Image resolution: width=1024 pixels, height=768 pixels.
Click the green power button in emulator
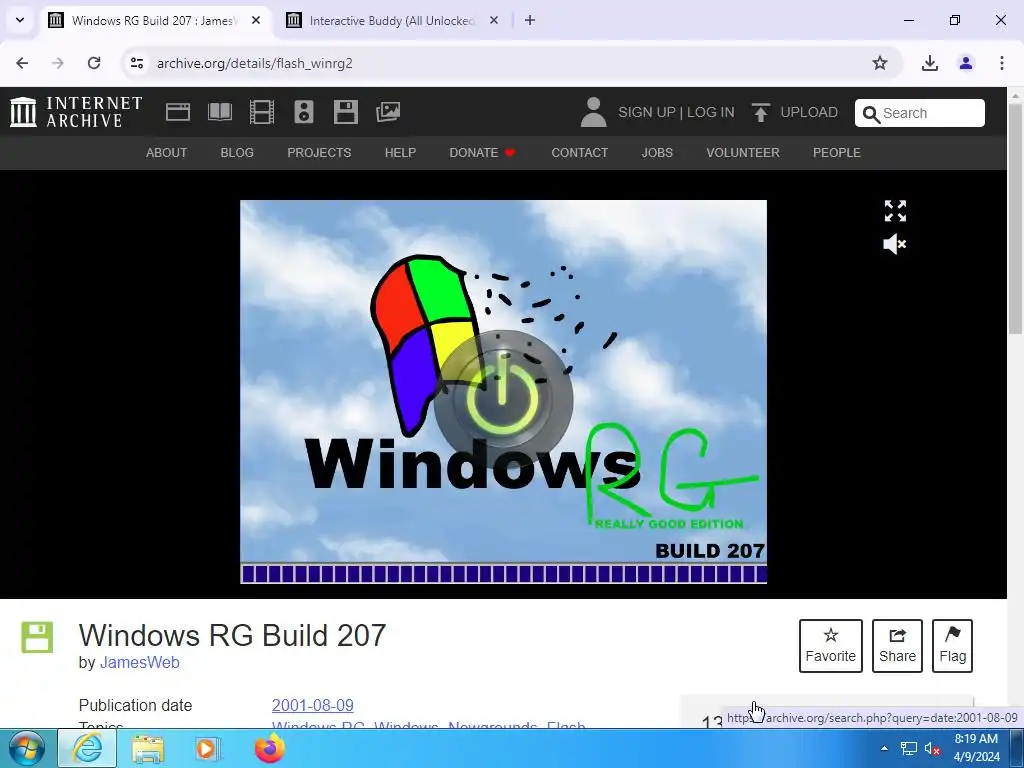(503, 398)
